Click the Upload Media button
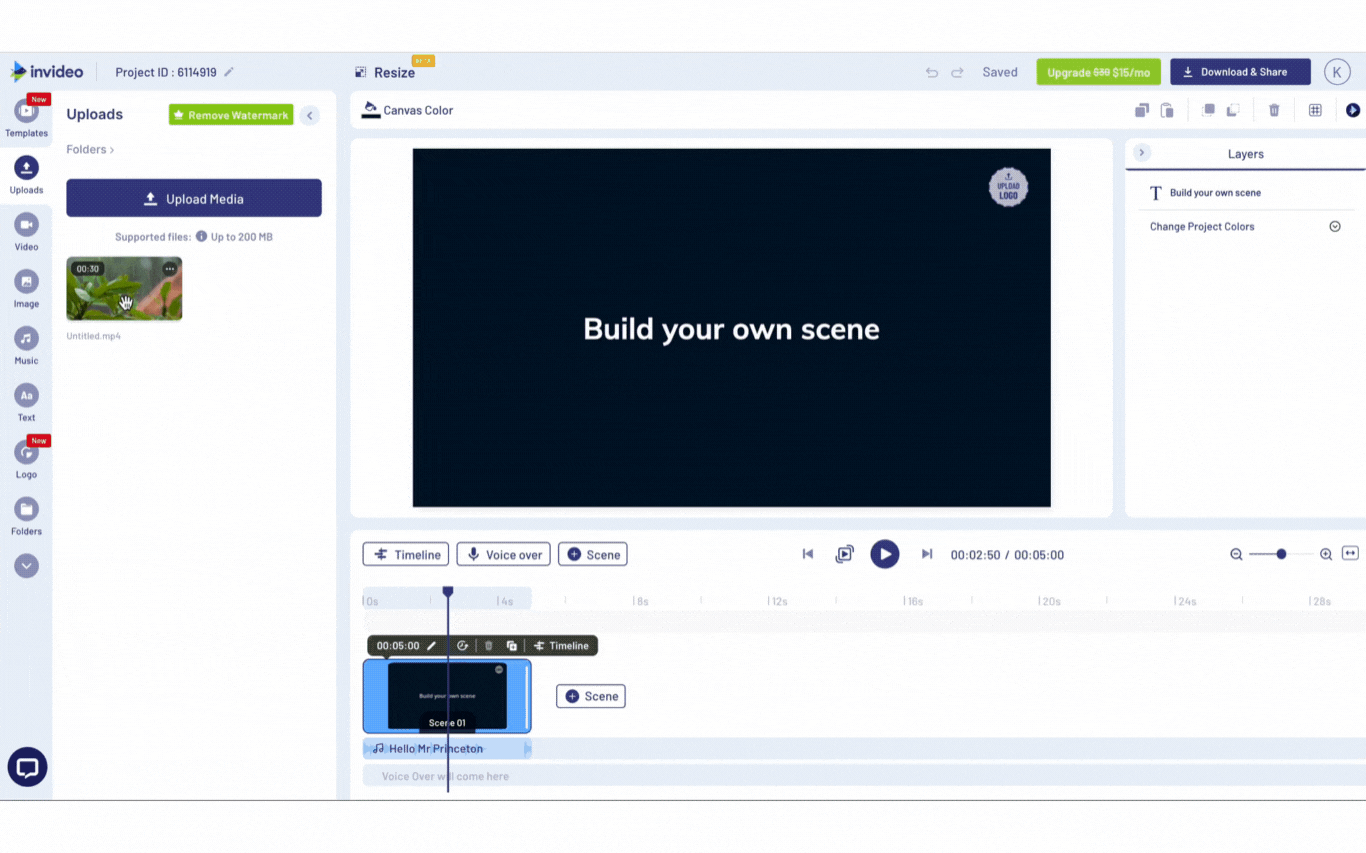The width and height of the screenshot is (1366, 853). click(x=193, y=198)
